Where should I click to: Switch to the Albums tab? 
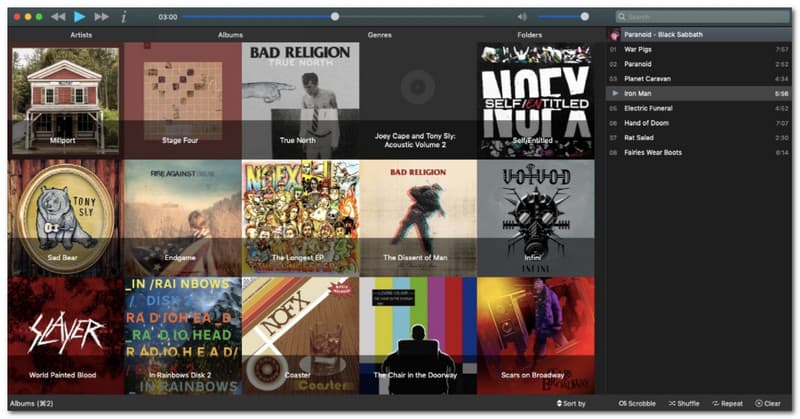click(230, 35)
